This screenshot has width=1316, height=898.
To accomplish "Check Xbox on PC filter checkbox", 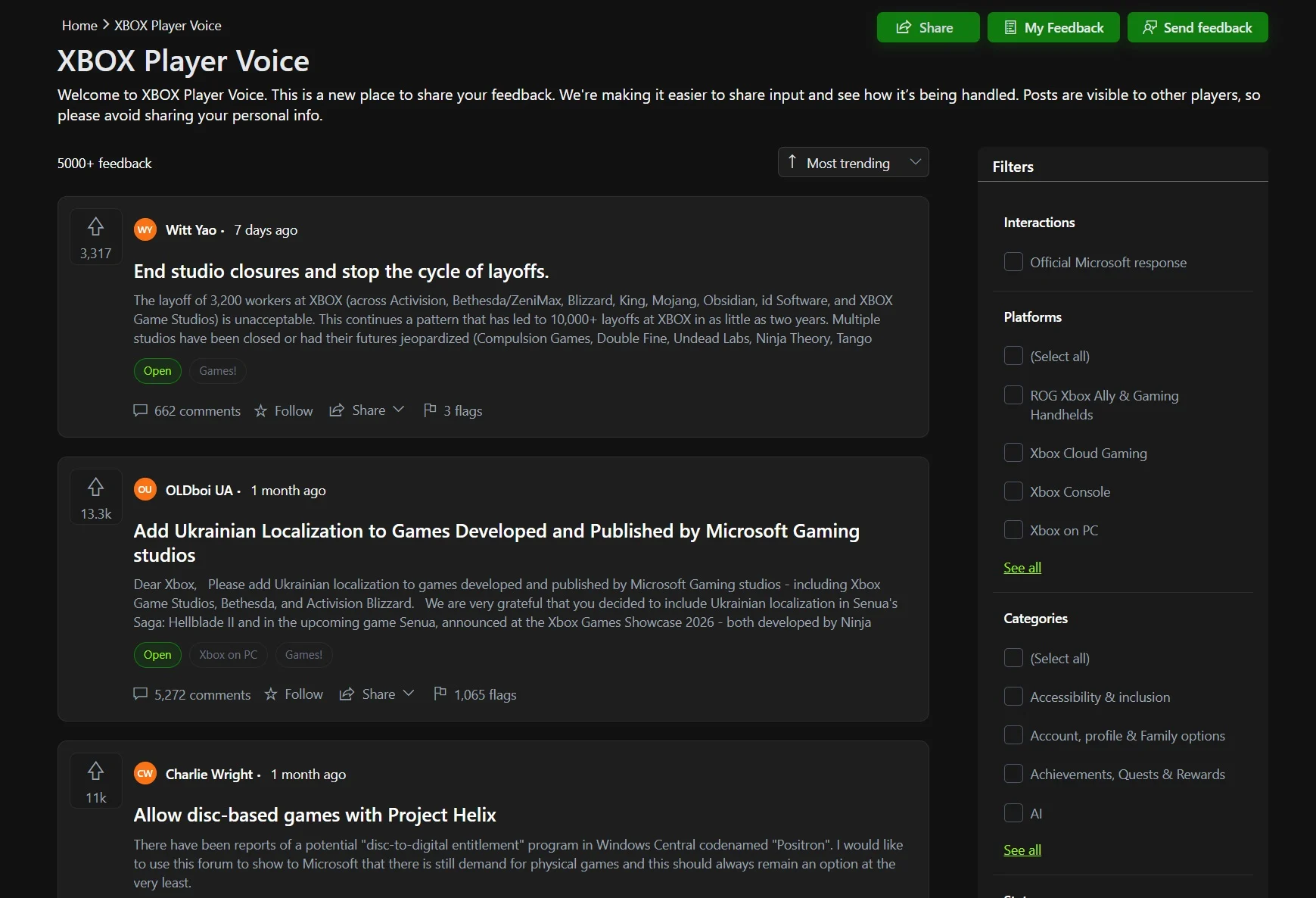I will [1013, 530].
